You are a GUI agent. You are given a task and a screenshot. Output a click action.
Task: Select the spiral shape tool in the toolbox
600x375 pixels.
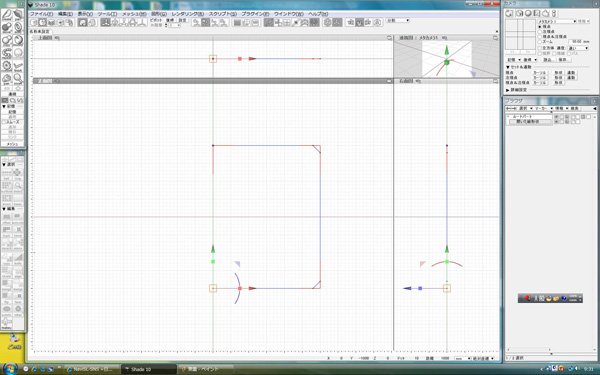(x=7, y=53)
